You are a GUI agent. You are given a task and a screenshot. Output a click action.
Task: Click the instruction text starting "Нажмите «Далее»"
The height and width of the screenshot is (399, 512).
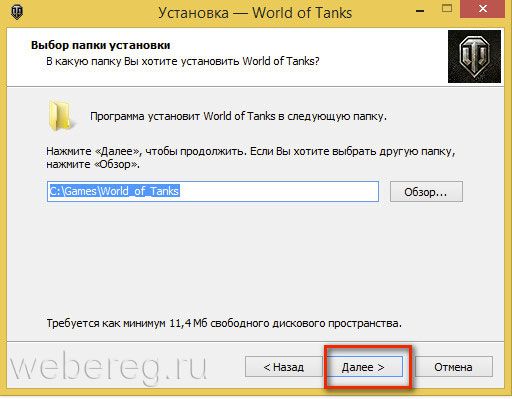251,158
